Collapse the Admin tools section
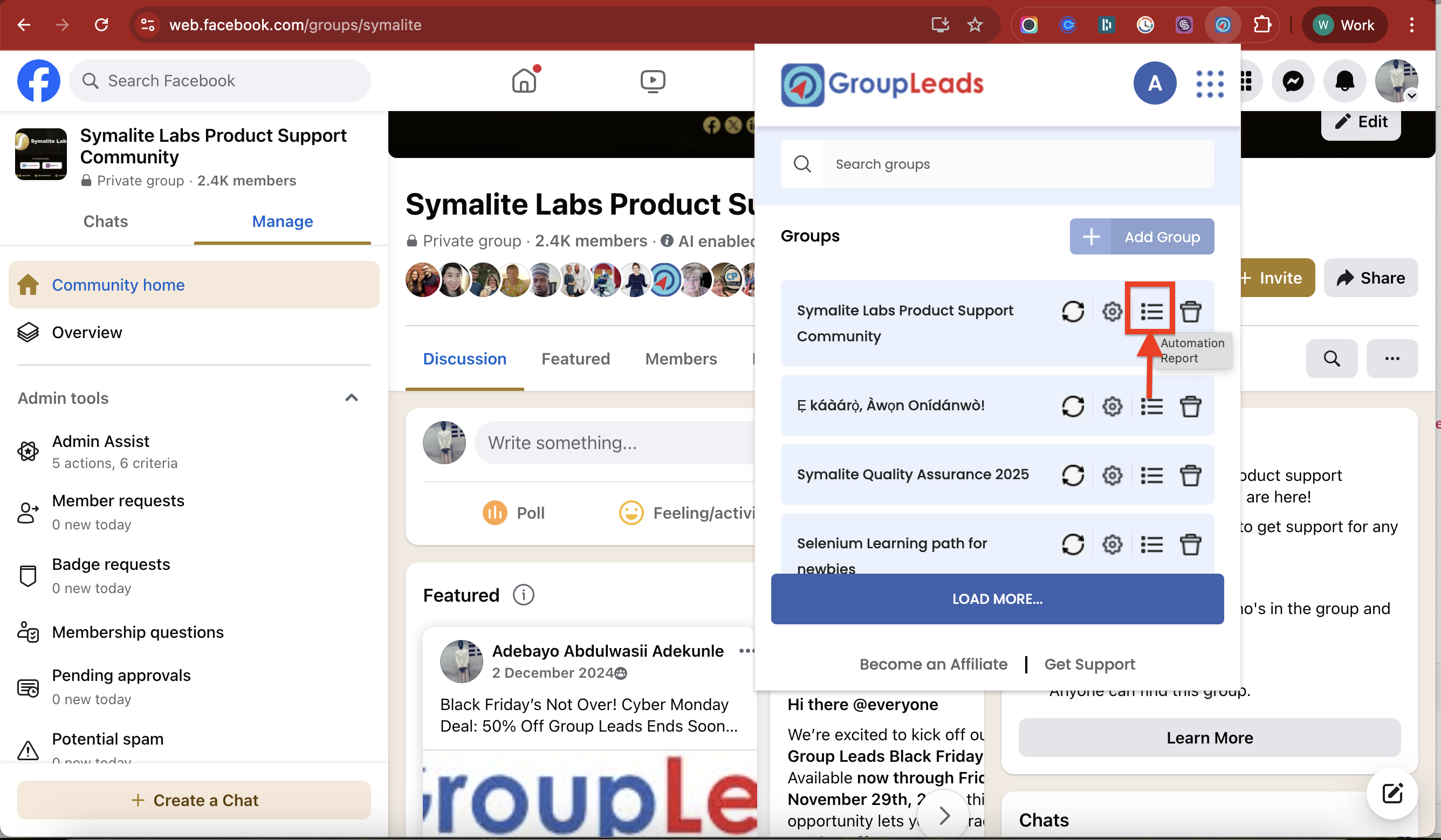Image resolution: width=1441 pixels, height=840 pixels. click(x=352, y=398)
